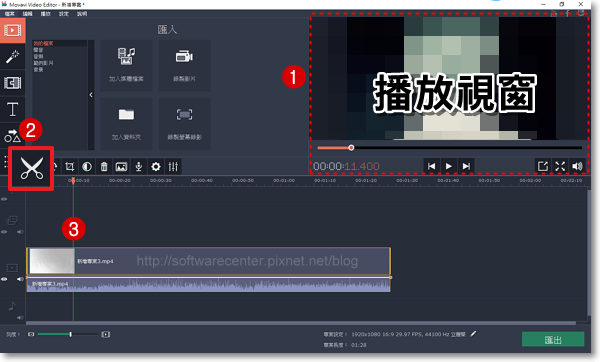This screenshot has height=362, width=600.
Task: Click the Crop tool in timeline toolbar
Action: point(69,166)
